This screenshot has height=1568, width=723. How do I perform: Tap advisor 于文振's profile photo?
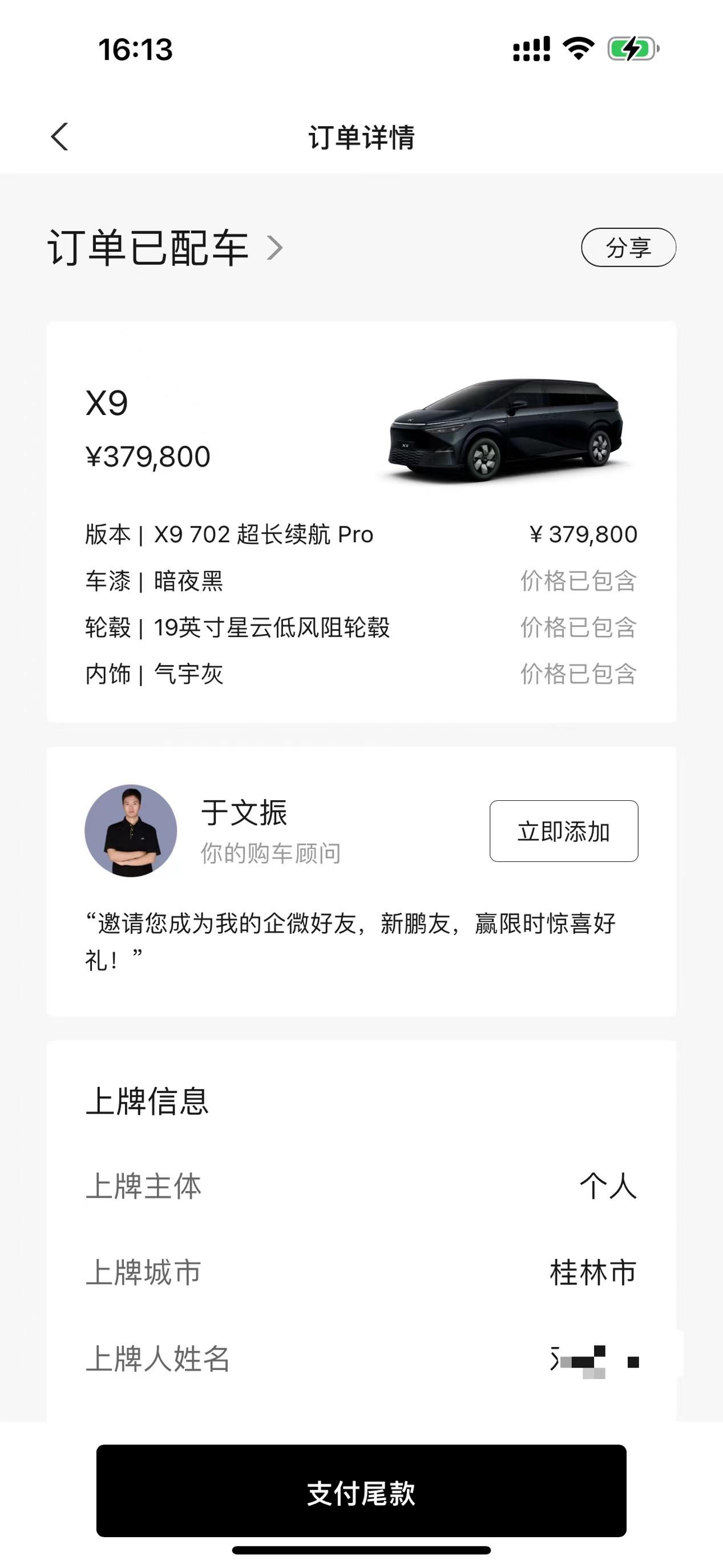(131, 831)
